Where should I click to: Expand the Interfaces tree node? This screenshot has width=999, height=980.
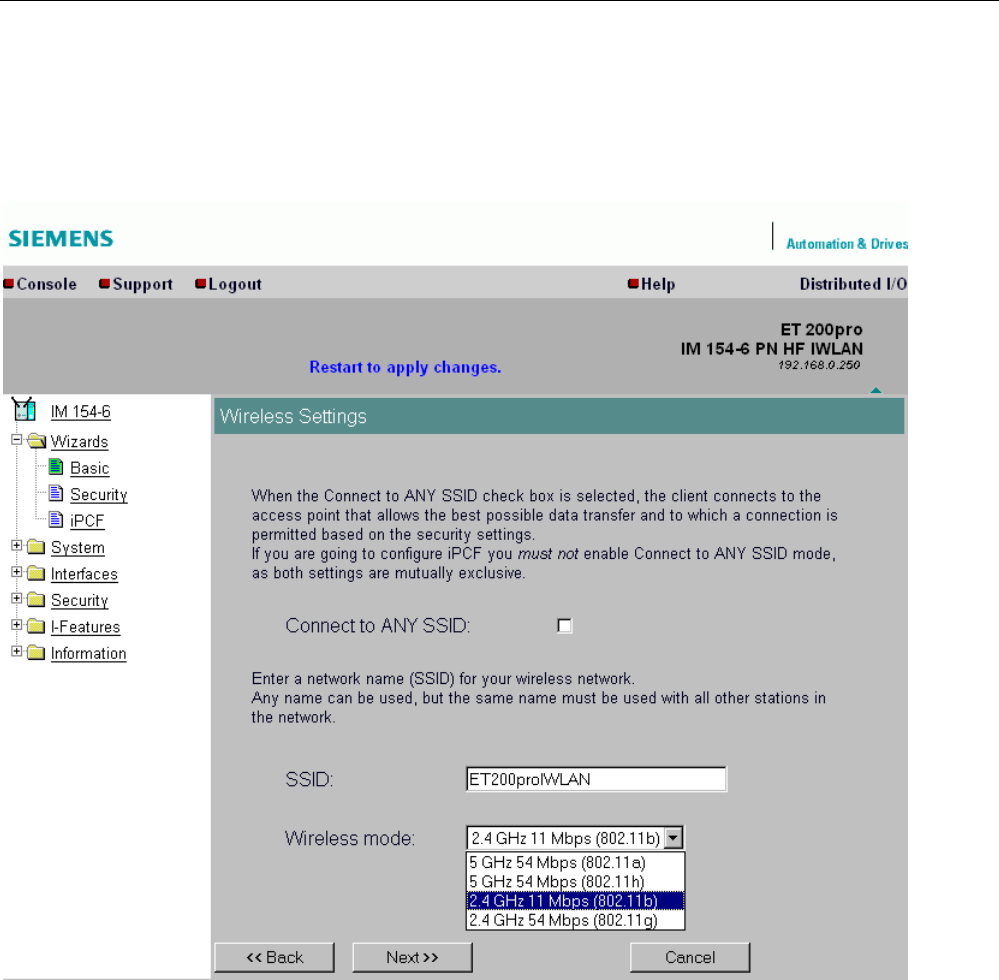[17, 572]
